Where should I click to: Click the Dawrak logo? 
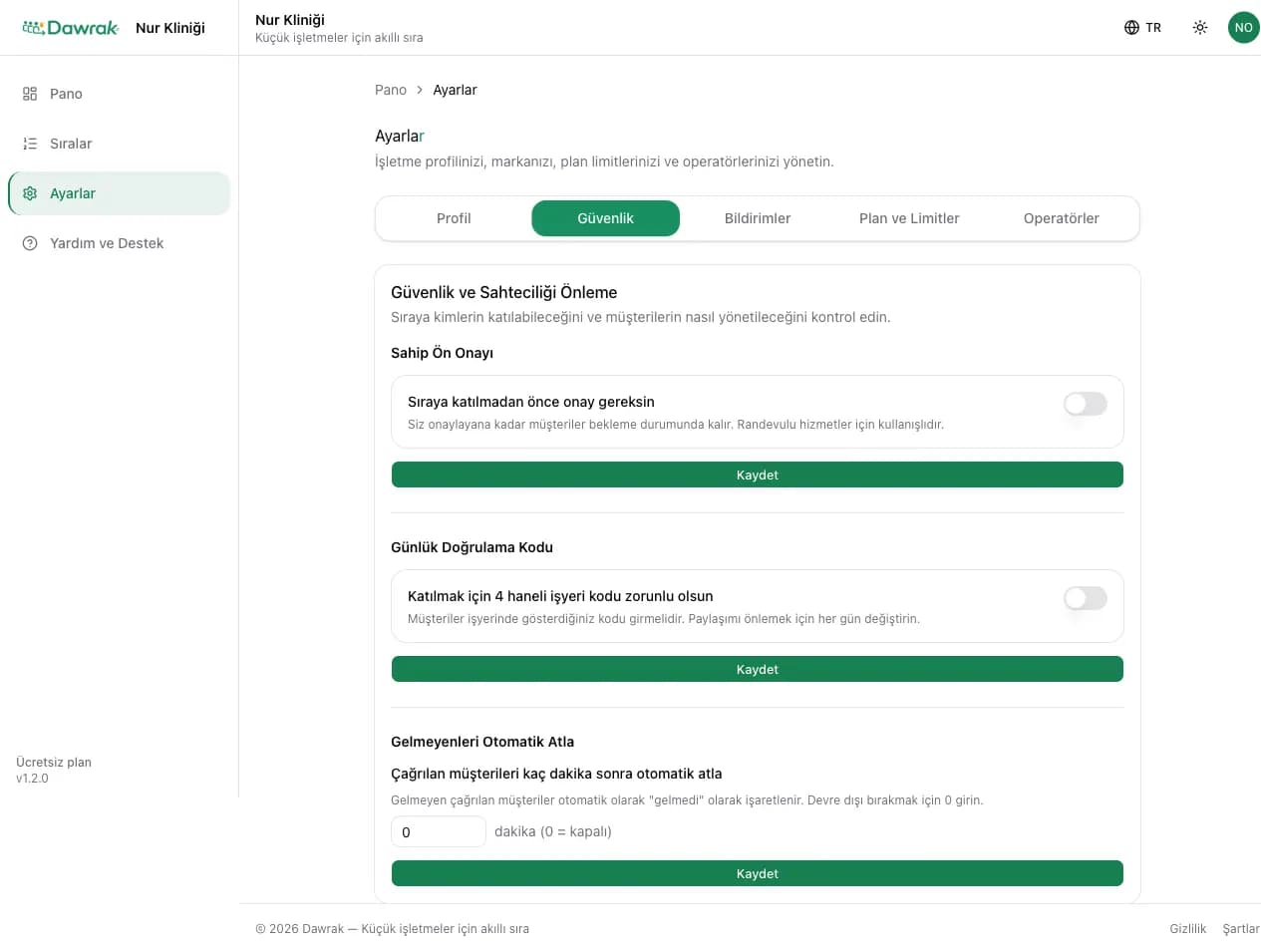coord(70,28)
